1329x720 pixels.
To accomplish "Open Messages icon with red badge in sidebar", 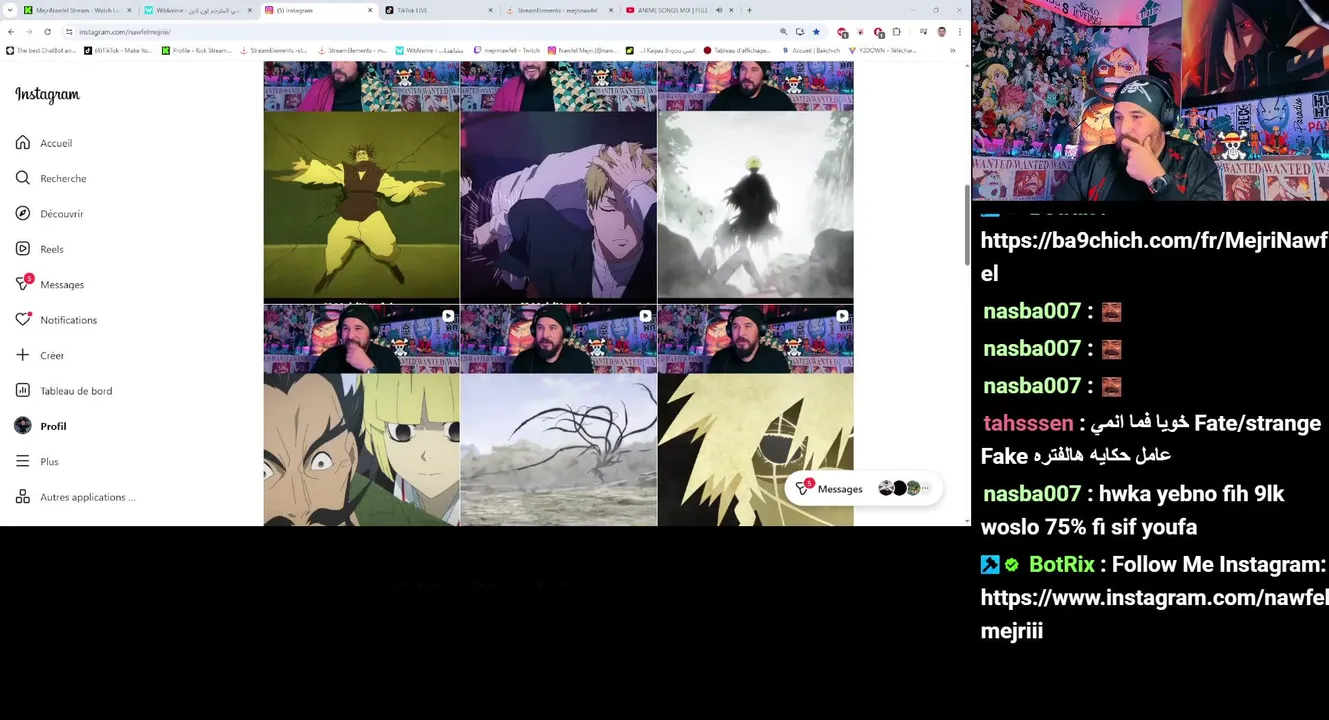I will (23, 284).
